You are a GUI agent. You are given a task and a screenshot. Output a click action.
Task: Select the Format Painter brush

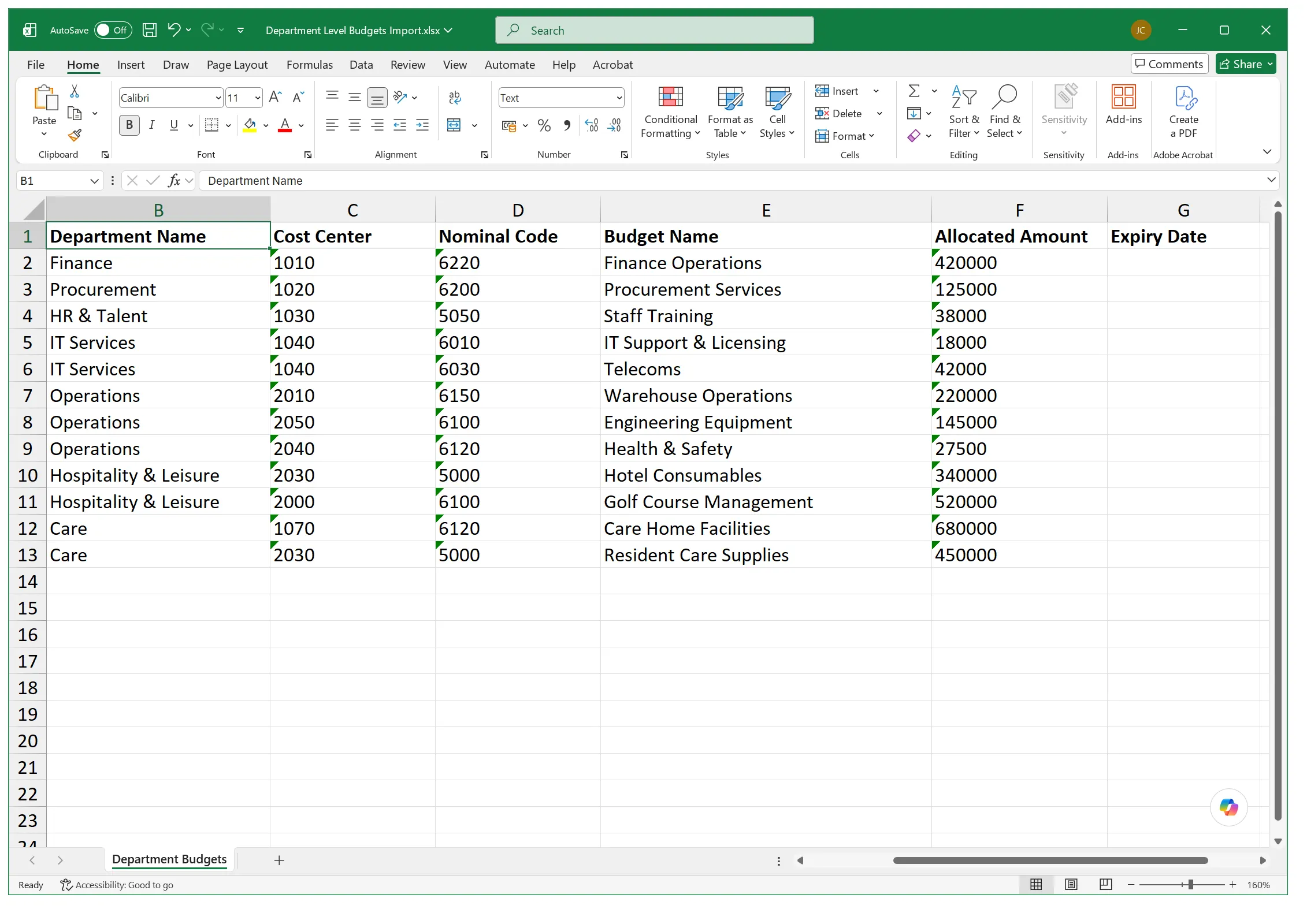click(75, 136)
